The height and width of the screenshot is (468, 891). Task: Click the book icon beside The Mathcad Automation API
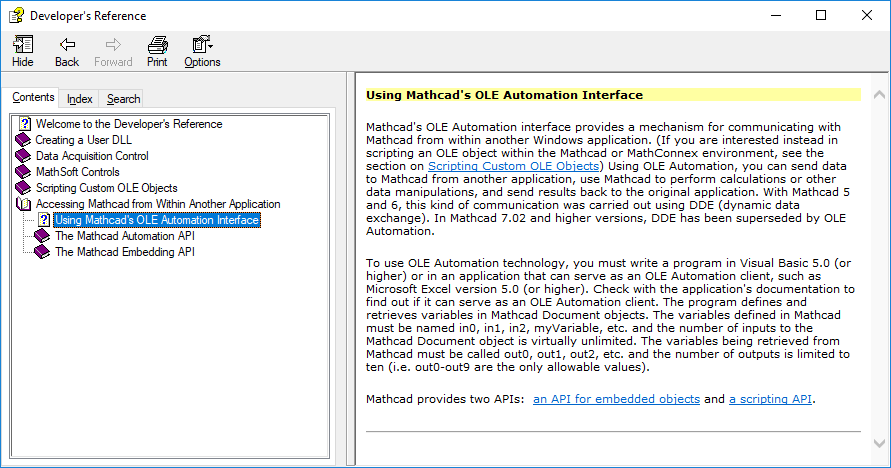click(42, 236)
